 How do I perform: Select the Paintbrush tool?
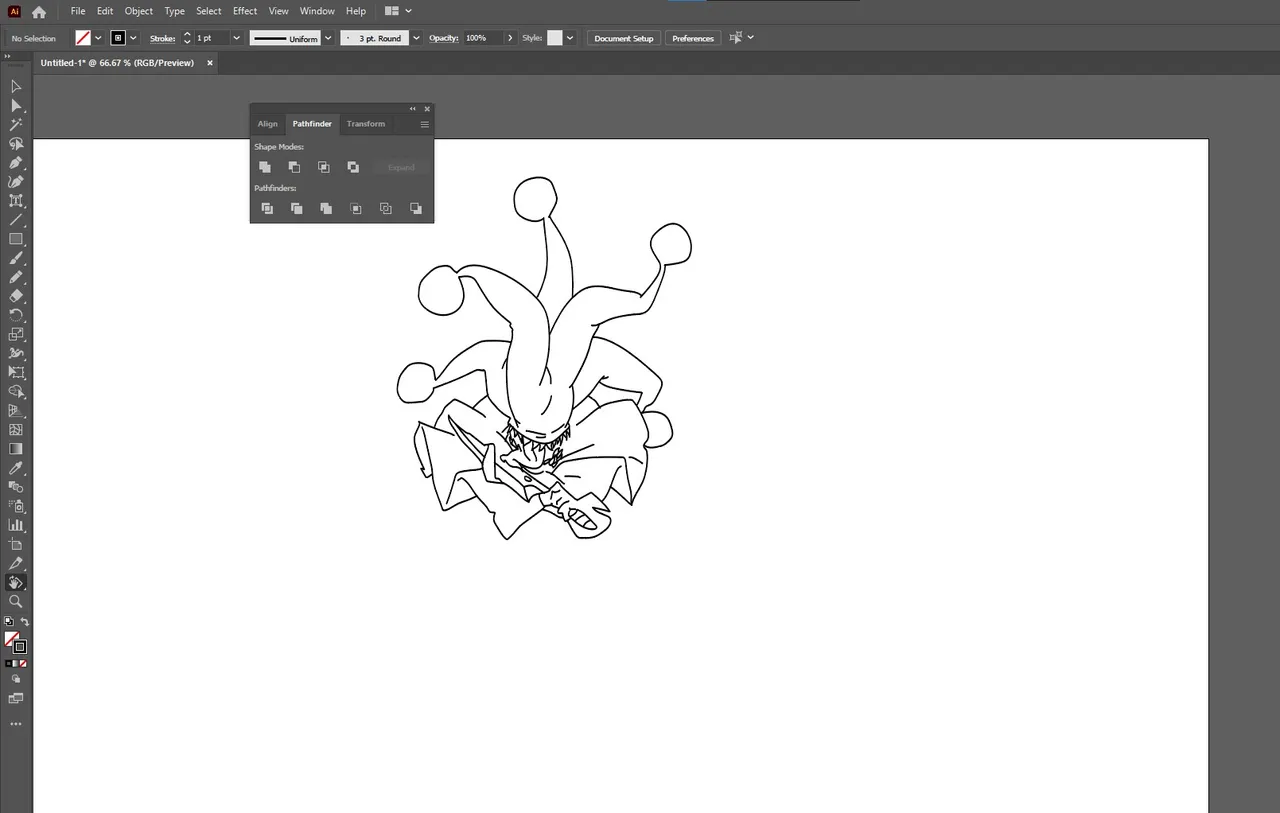16,258
